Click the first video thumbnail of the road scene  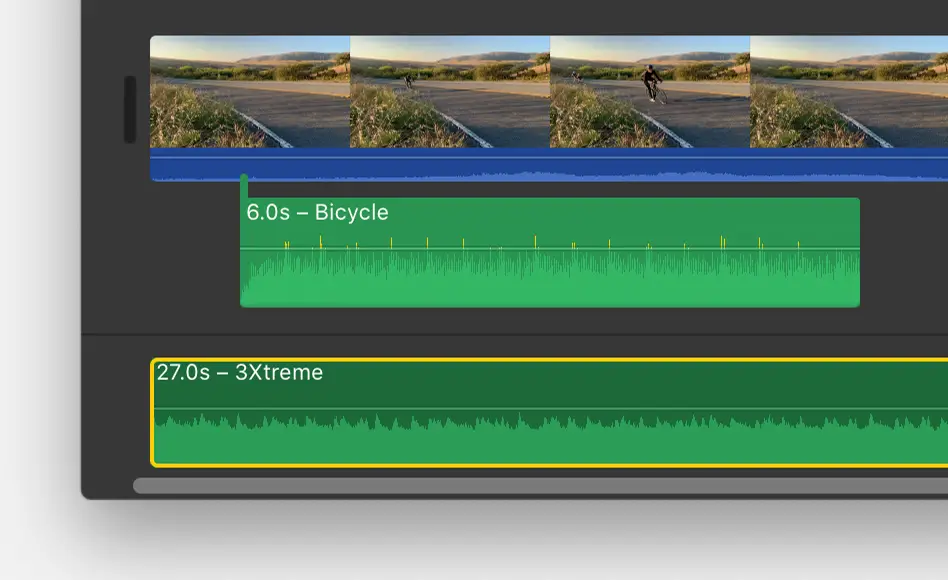pyautogui.click(x=248, y=90)
